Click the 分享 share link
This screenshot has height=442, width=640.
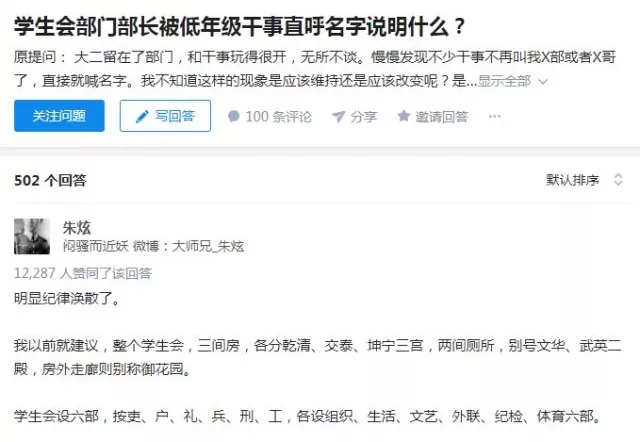coord(354,117)
